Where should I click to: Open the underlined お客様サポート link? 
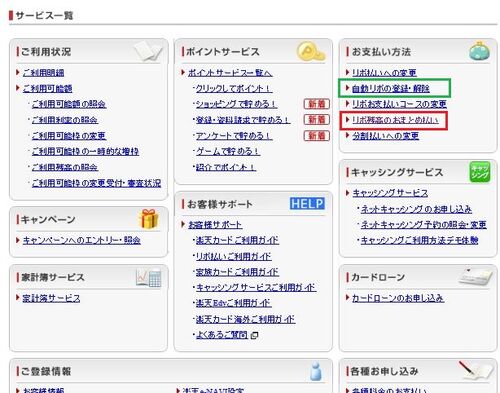[215, 225]
